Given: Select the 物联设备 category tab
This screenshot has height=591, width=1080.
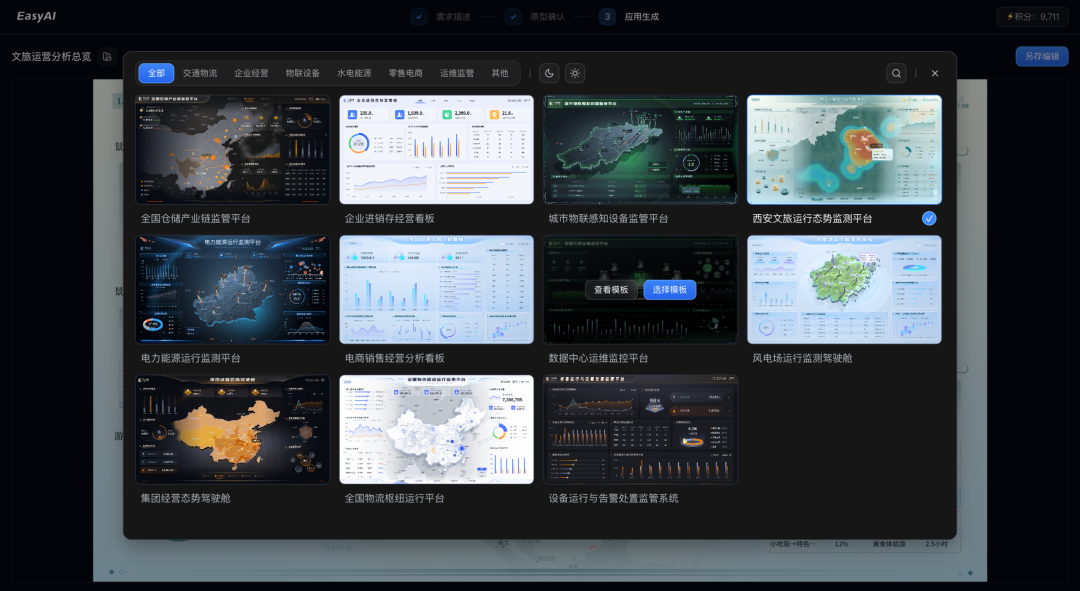Looking at the screenshot, I should [x=303, y=73].
